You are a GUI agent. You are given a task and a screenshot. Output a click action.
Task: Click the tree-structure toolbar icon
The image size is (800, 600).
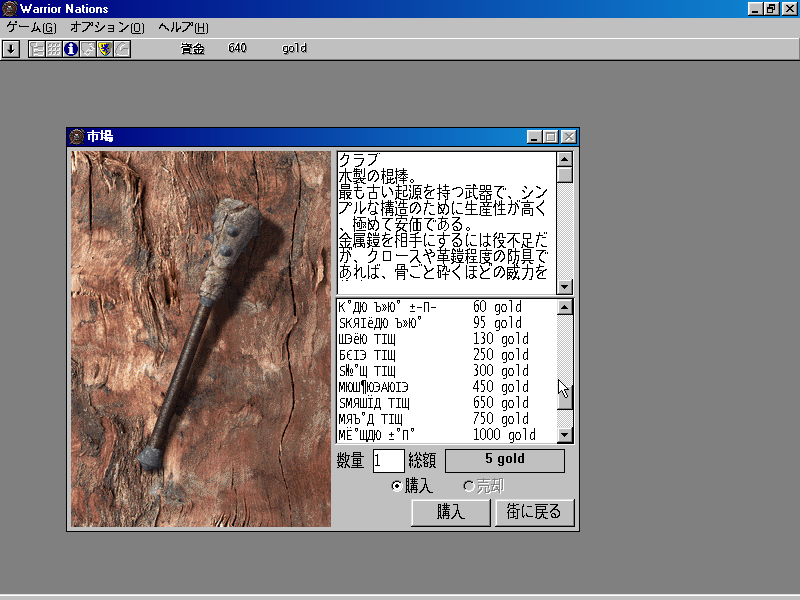[37, 48]
